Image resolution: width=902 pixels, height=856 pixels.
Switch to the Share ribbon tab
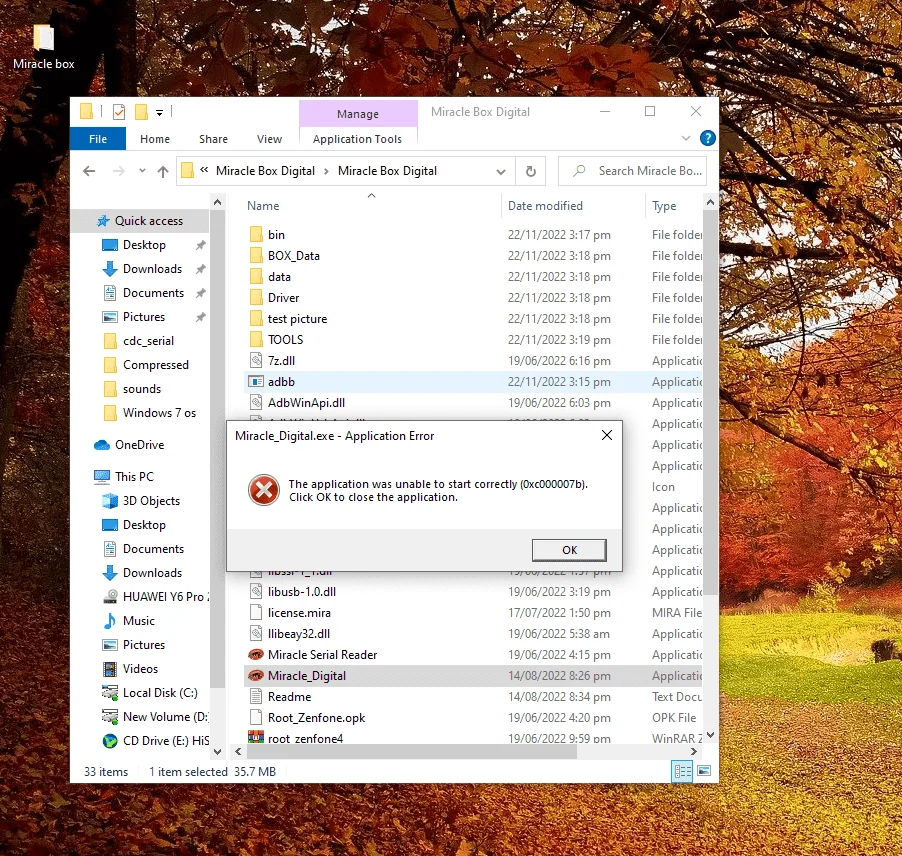coord(213,139)
